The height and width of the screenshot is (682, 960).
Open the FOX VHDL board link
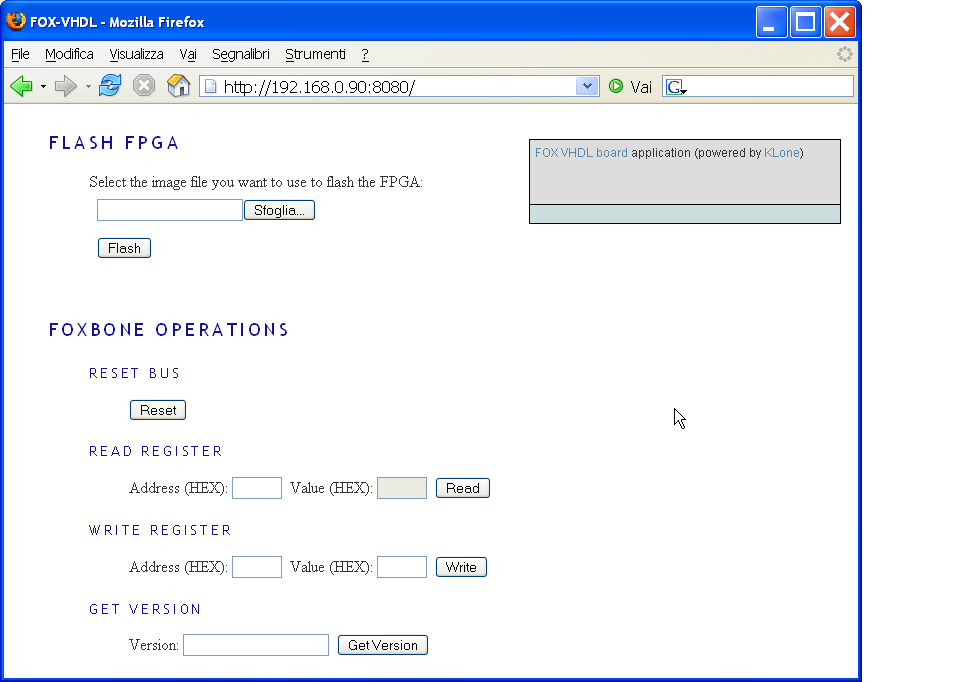click(x=581, y=152)
